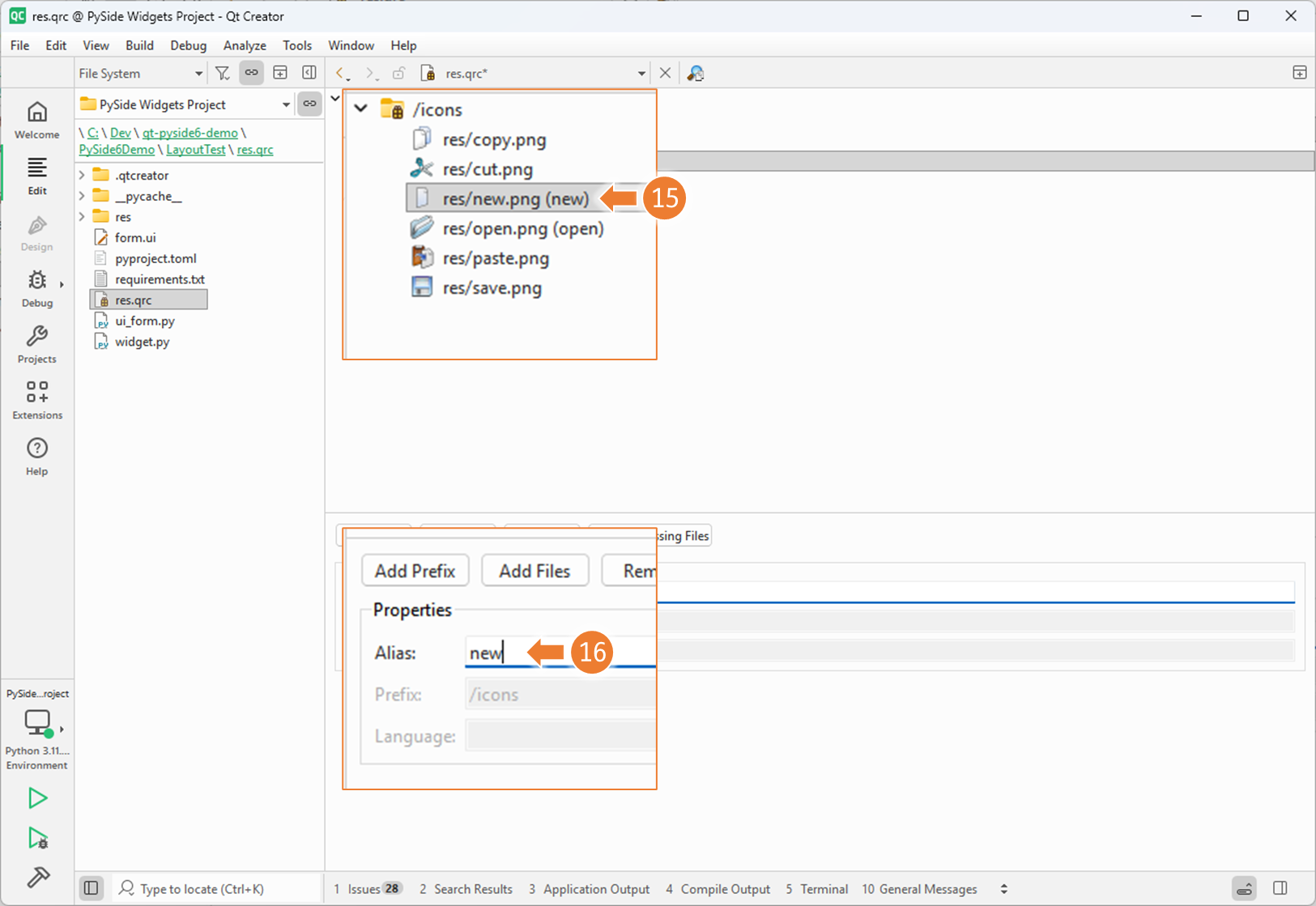Screen dimensions: 1316x906
Task: Open the Projects mode
Action: coord(37,344)
